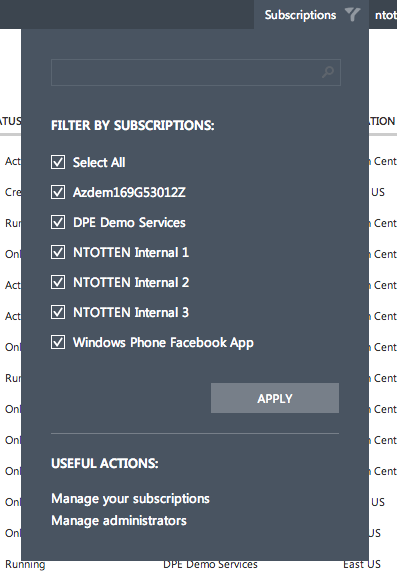Open the ntot account menu
This screenshot has height=588, width=397.
pyautogui.click(x=386, y=15)
